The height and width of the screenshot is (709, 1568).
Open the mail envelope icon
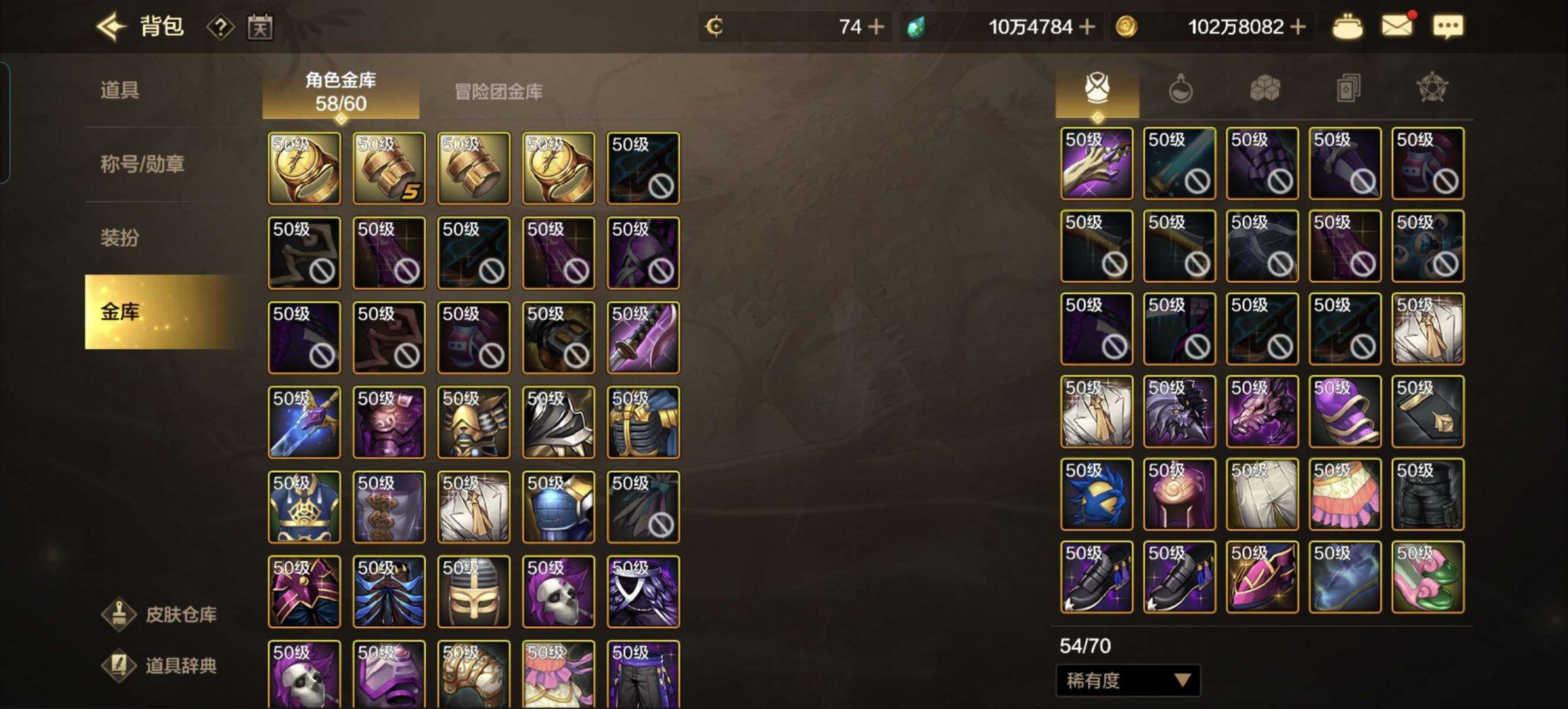(1398, 26)
